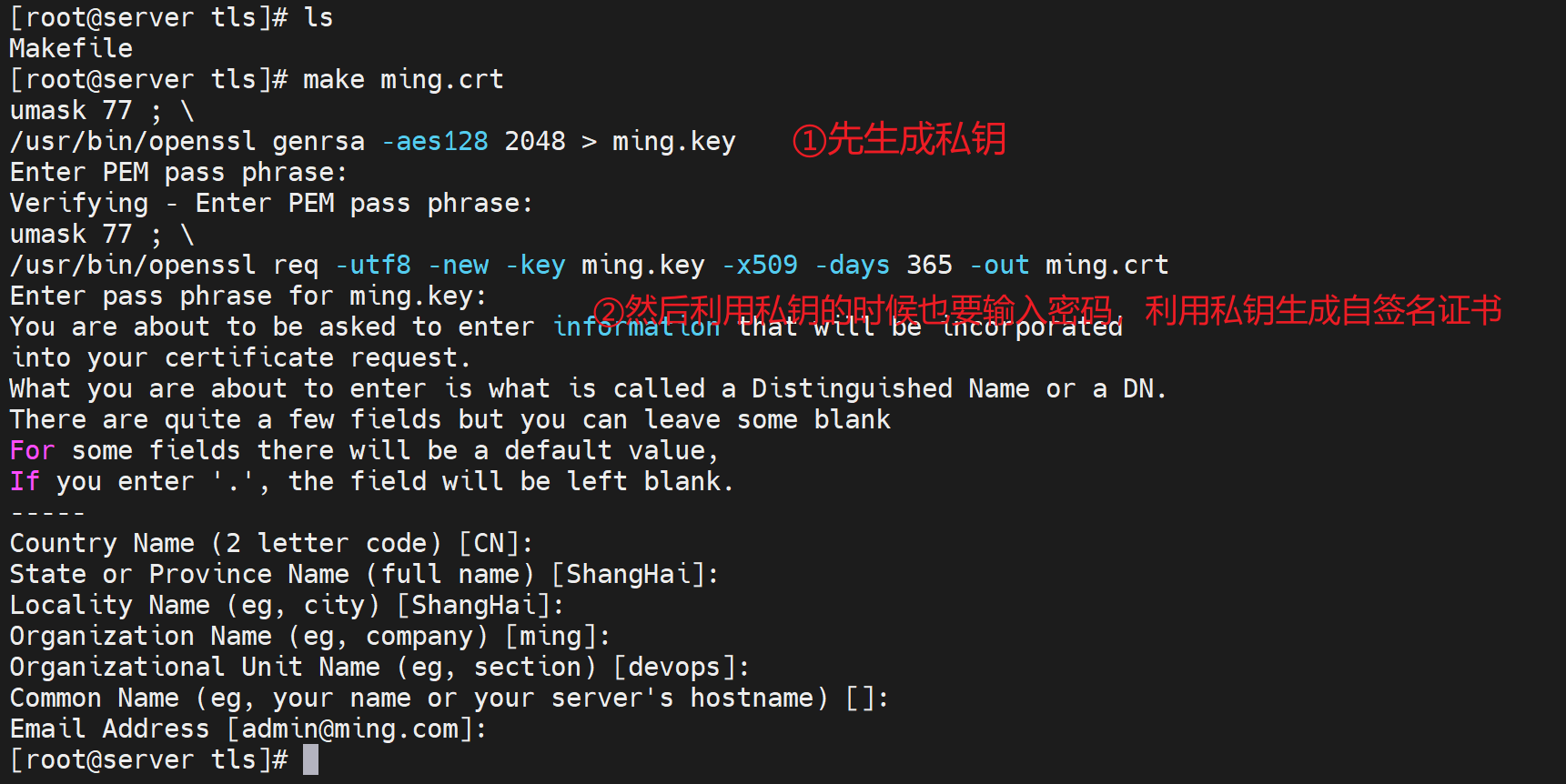Screen dimensions: 1566x784
Task: Click the 'Distinguished Name' phrase
Action: coord(852,388)
